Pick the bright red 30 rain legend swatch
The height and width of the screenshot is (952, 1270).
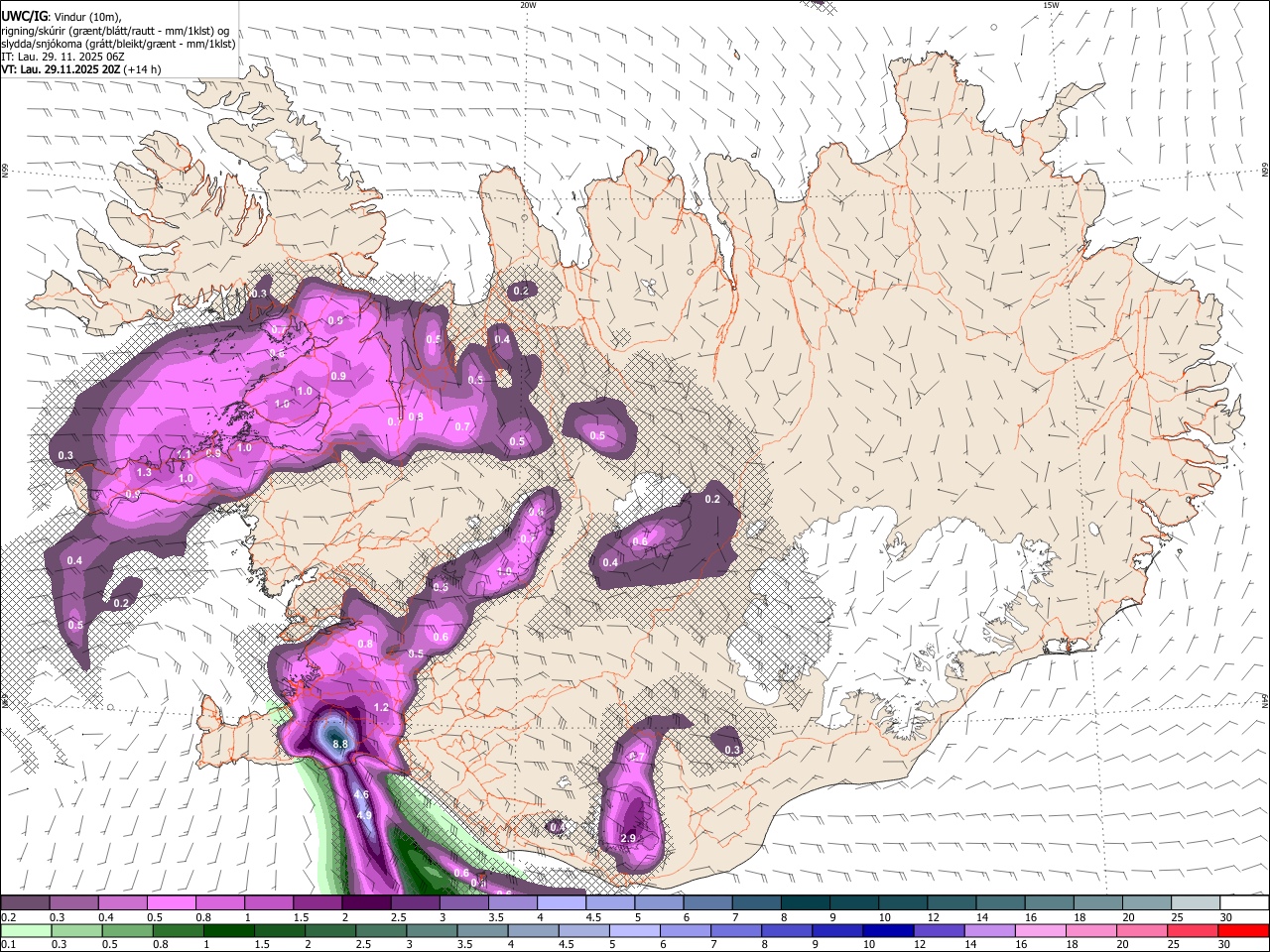pos(1241,930)
